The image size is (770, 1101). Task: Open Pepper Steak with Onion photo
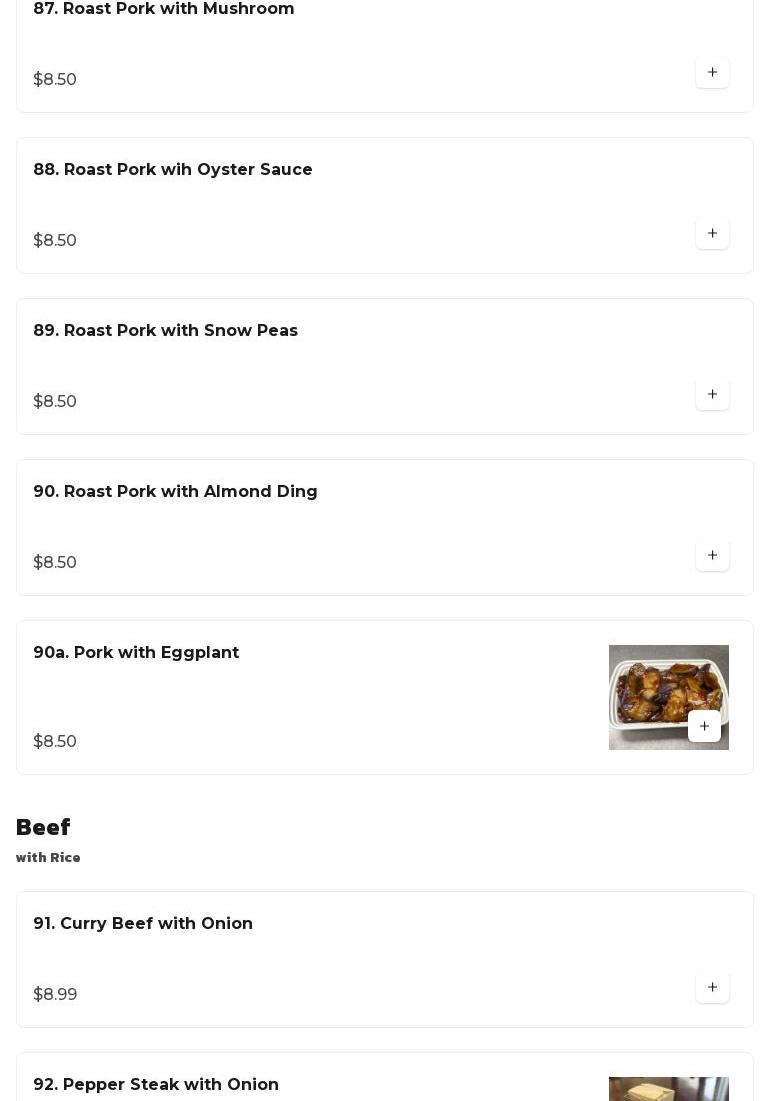(x=668, y=1088)
